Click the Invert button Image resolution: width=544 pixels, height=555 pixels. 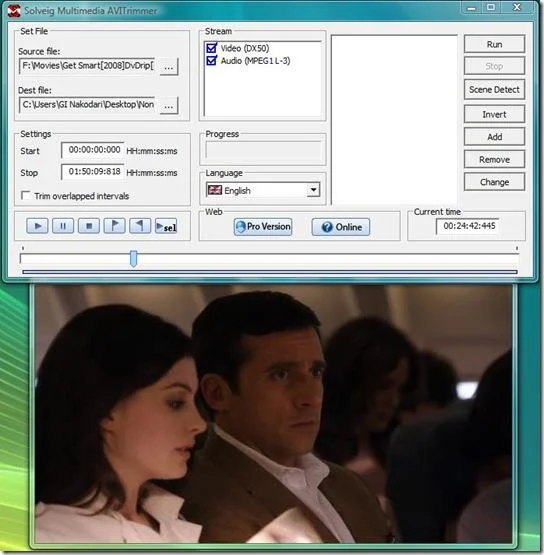coord(494,114)
